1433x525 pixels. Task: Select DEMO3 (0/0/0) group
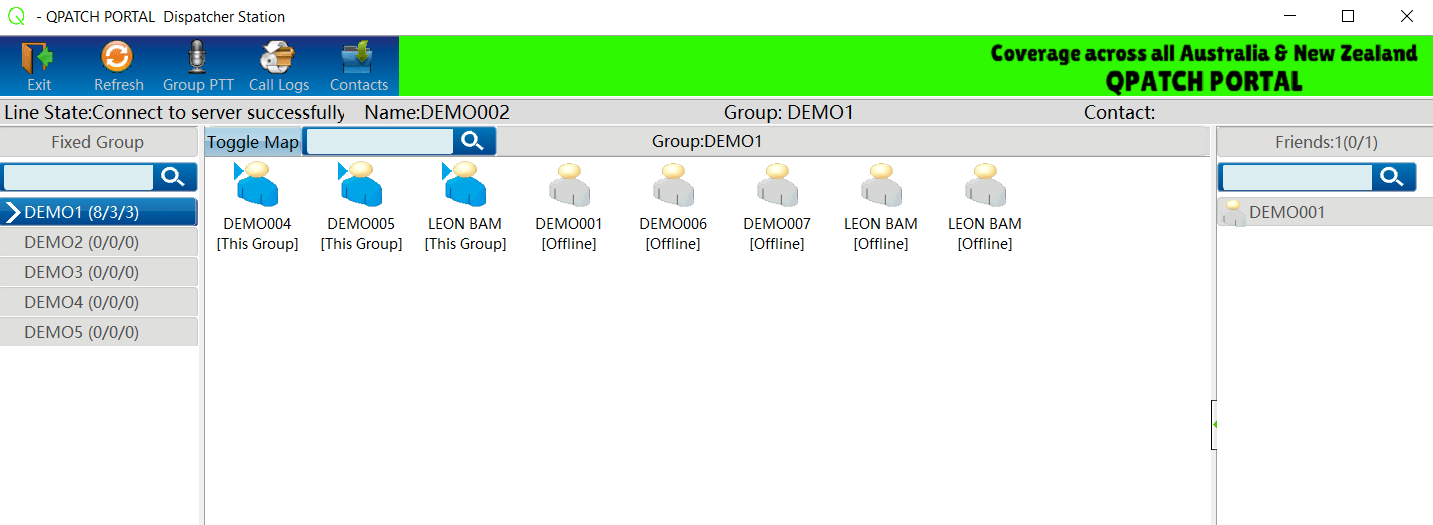click(99, 272)
